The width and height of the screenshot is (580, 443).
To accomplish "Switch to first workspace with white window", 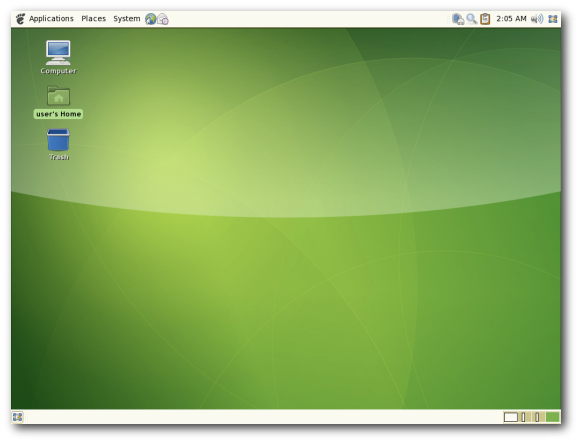I will [x=510, y=417].
